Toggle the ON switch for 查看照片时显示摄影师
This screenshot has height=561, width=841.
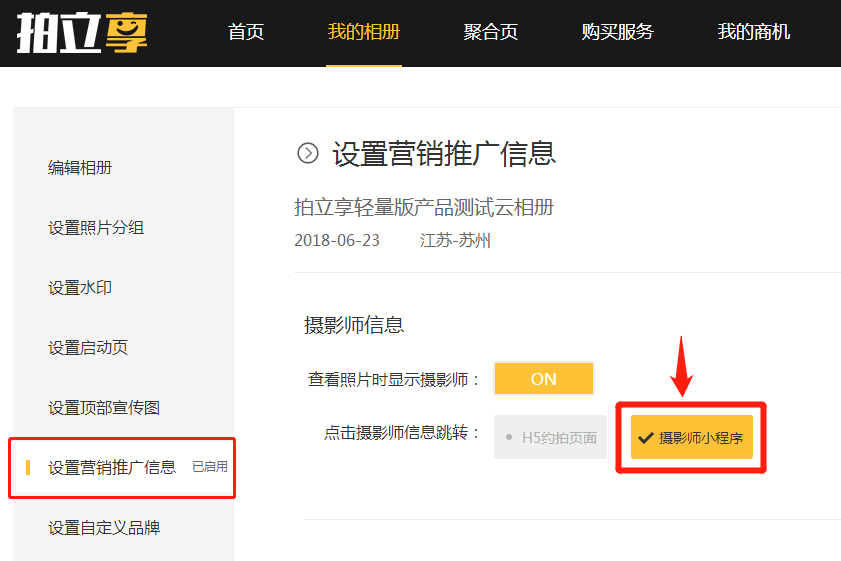[x=544, y=379]
